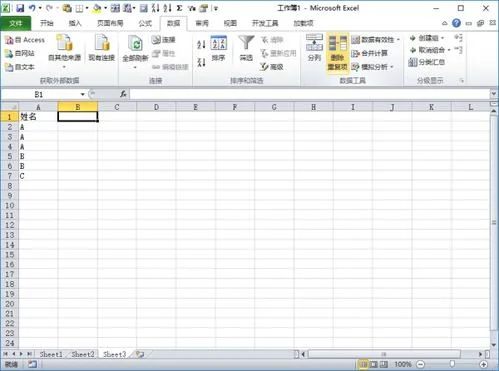
Task: Open the 取消组合 (Ungroup) dropdown
Action: (x=449, y=50)
